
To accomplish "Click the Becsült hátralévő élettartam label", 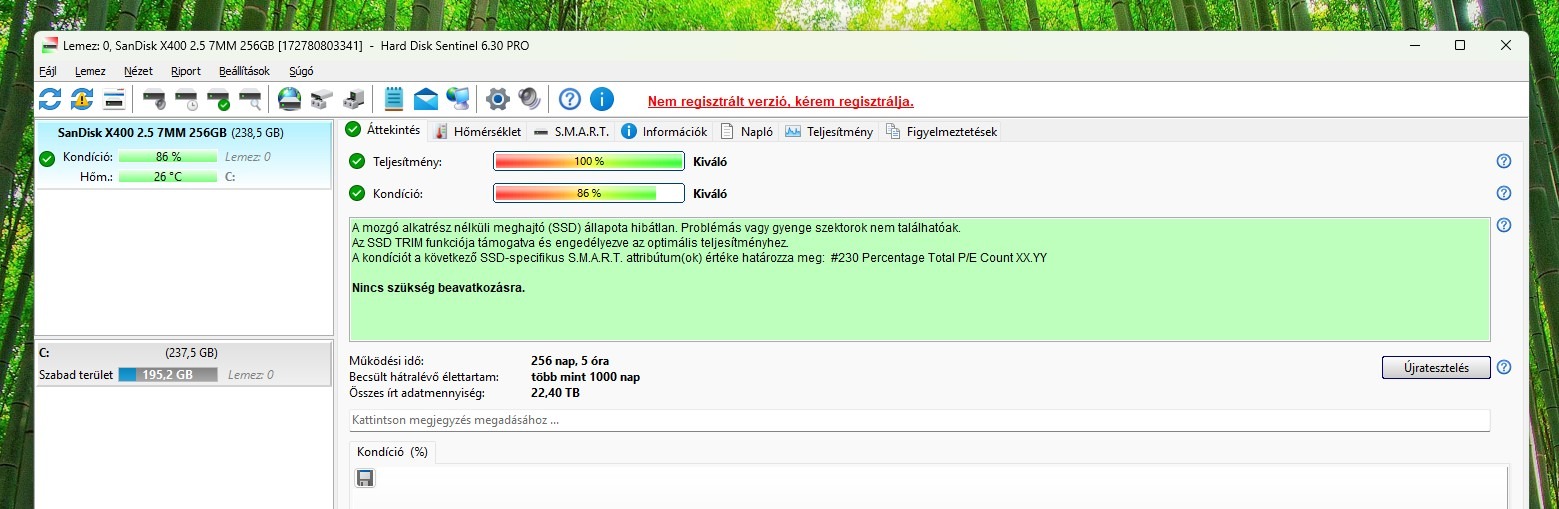I will [x=424, y=376].
